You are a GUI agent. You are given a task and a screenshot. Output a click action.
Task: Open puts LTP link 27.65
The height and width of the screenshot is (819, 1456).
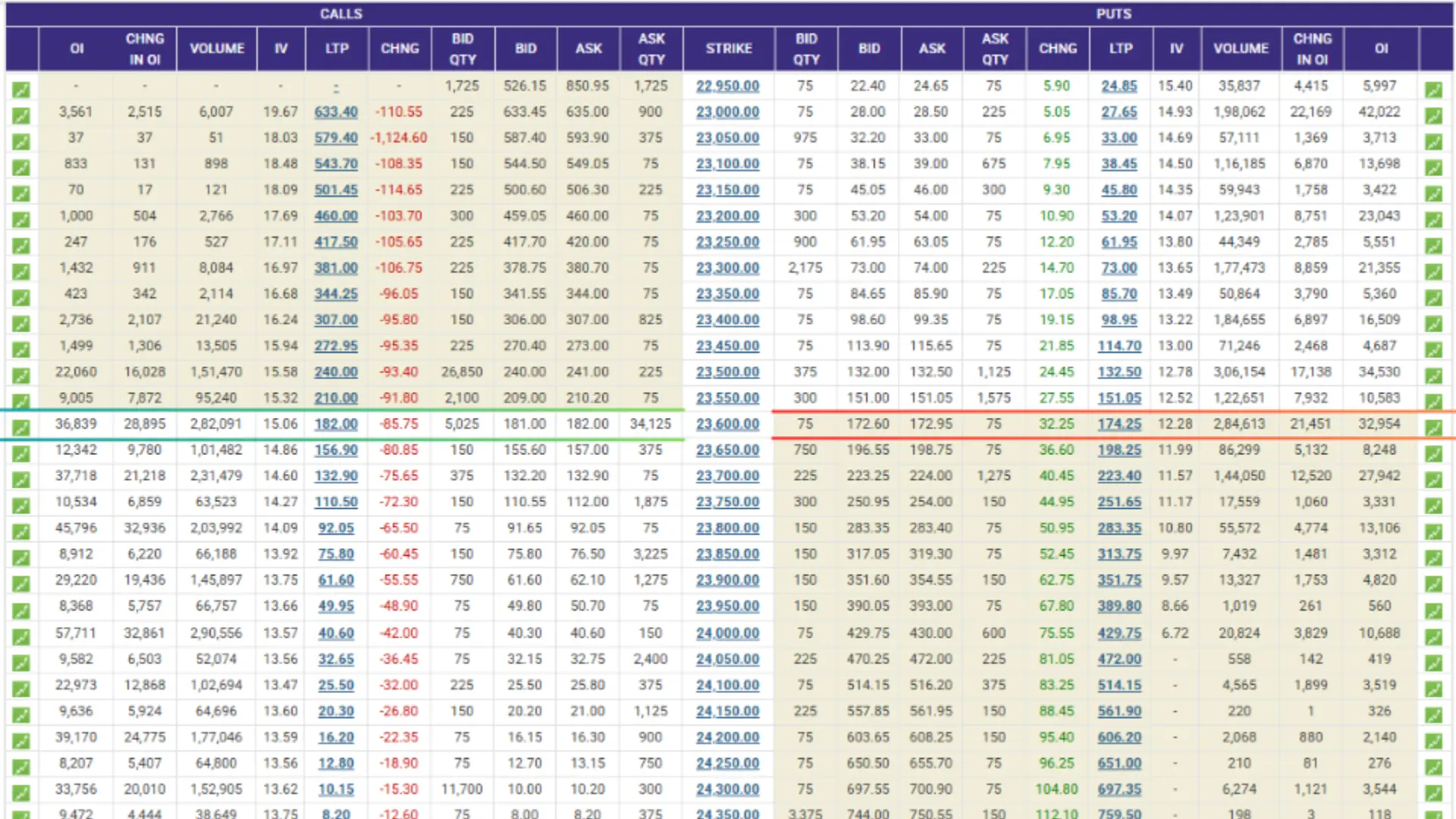click(x=1119, y=111)
